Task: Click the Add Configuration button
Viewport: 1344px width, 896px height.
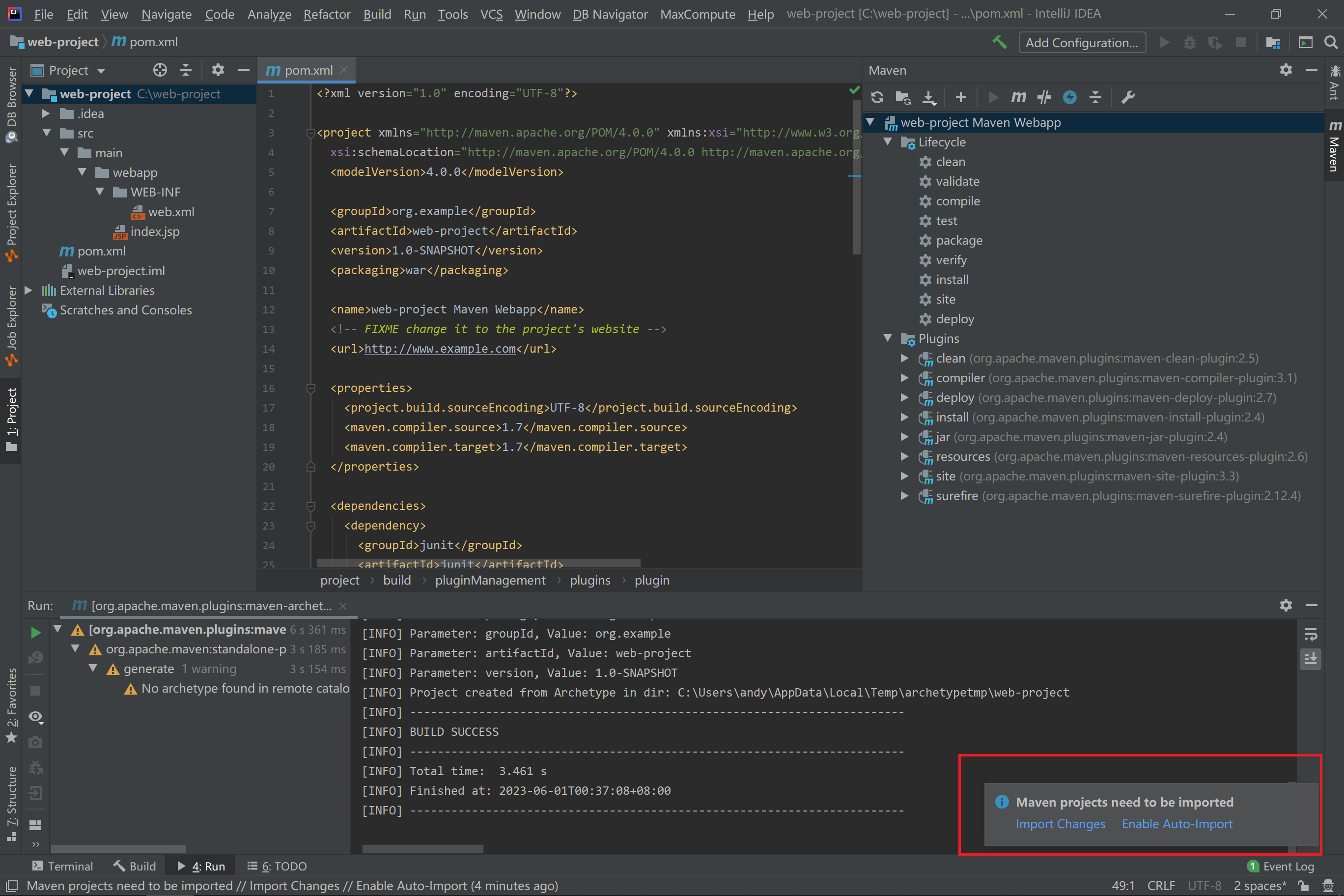Action: 1081,42
